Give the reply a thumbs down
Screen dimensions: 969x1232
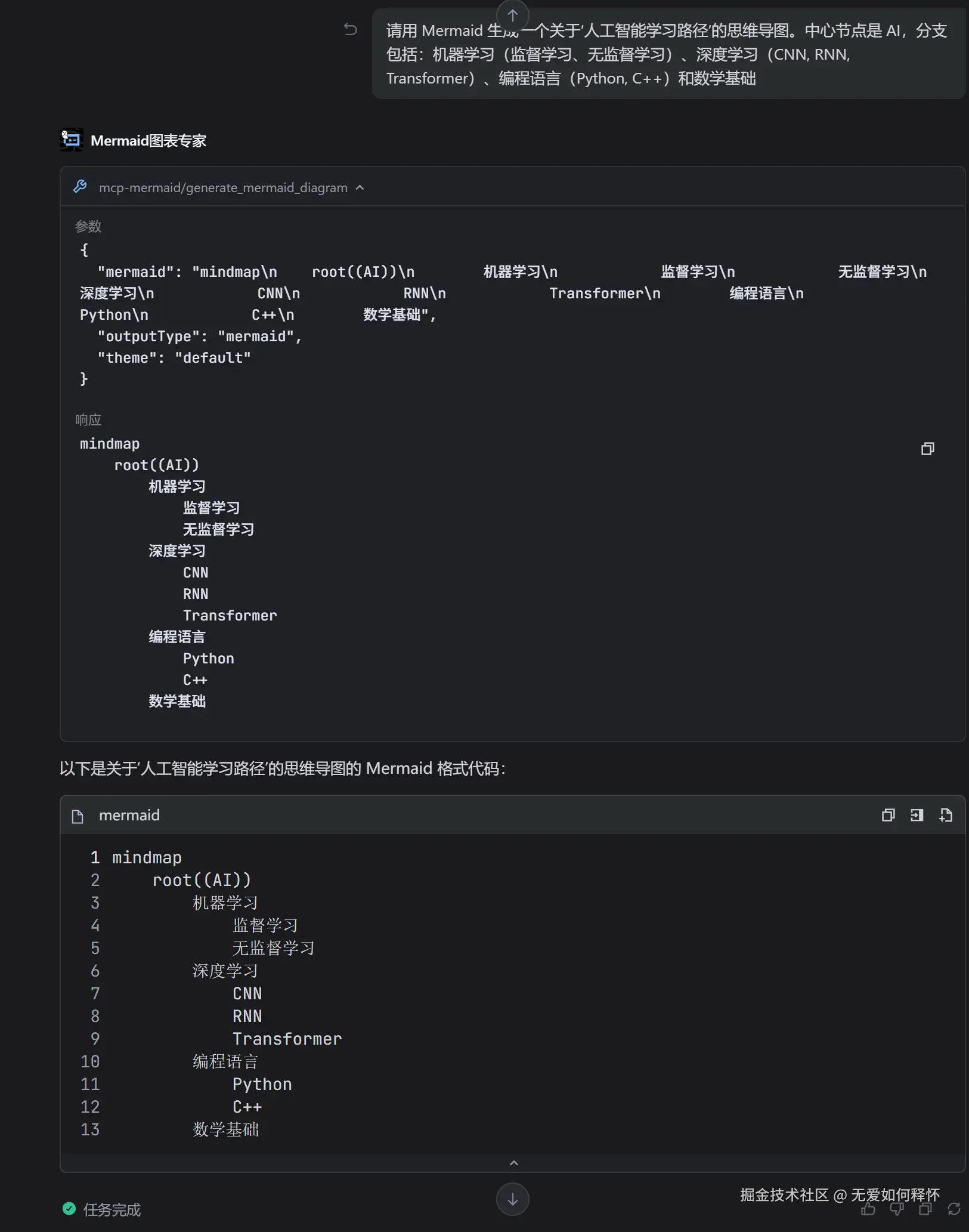[897, 1209]
